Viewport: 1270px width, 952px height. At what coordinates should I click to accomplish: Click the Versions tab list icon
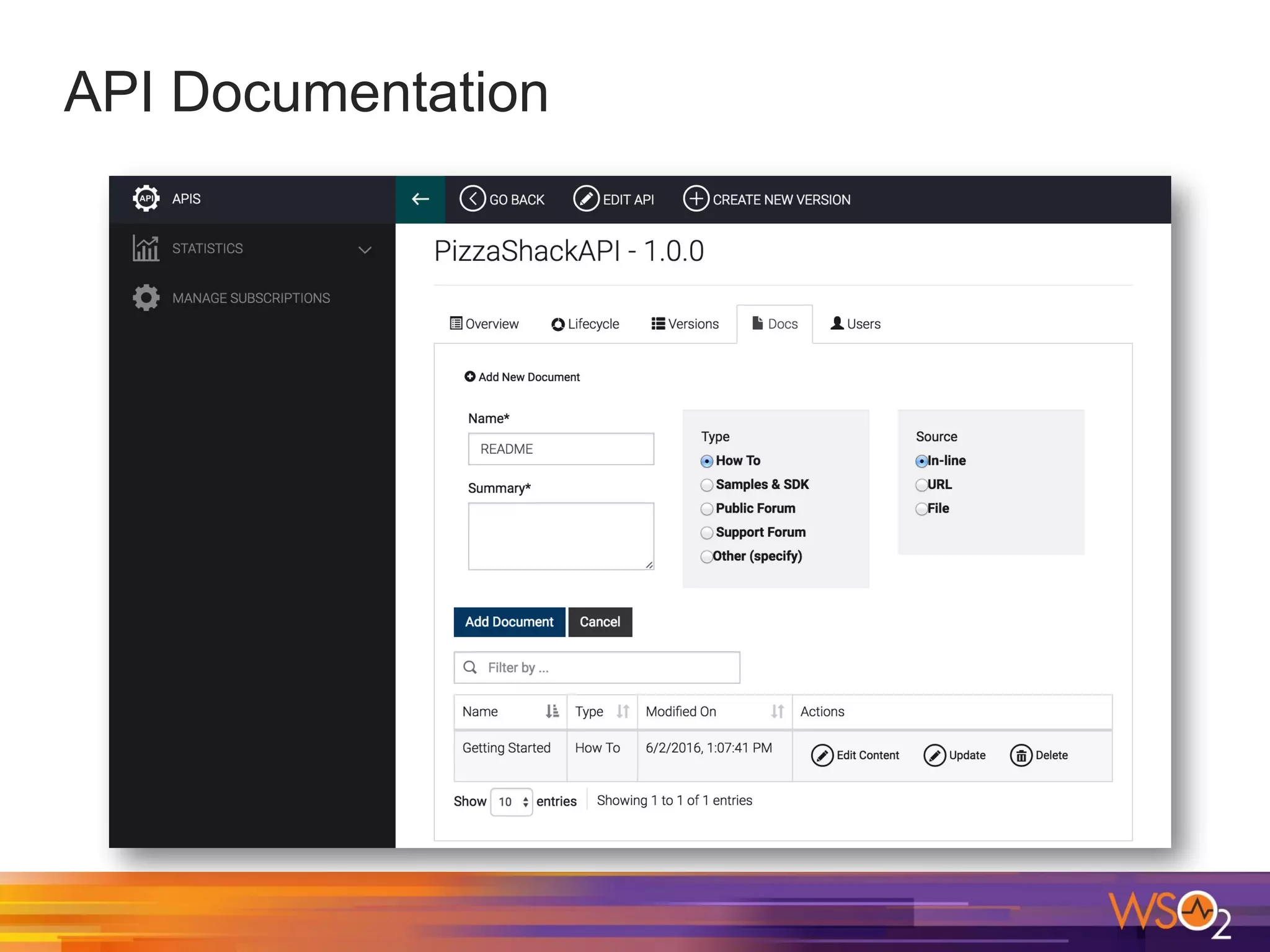click(x=659, y=324)
